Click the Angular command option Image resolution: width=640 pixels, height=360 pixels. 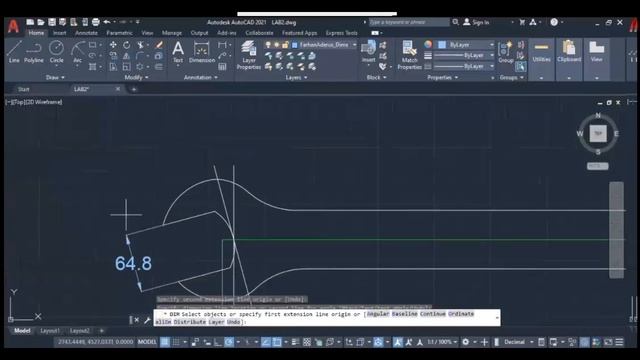[378, 314]
